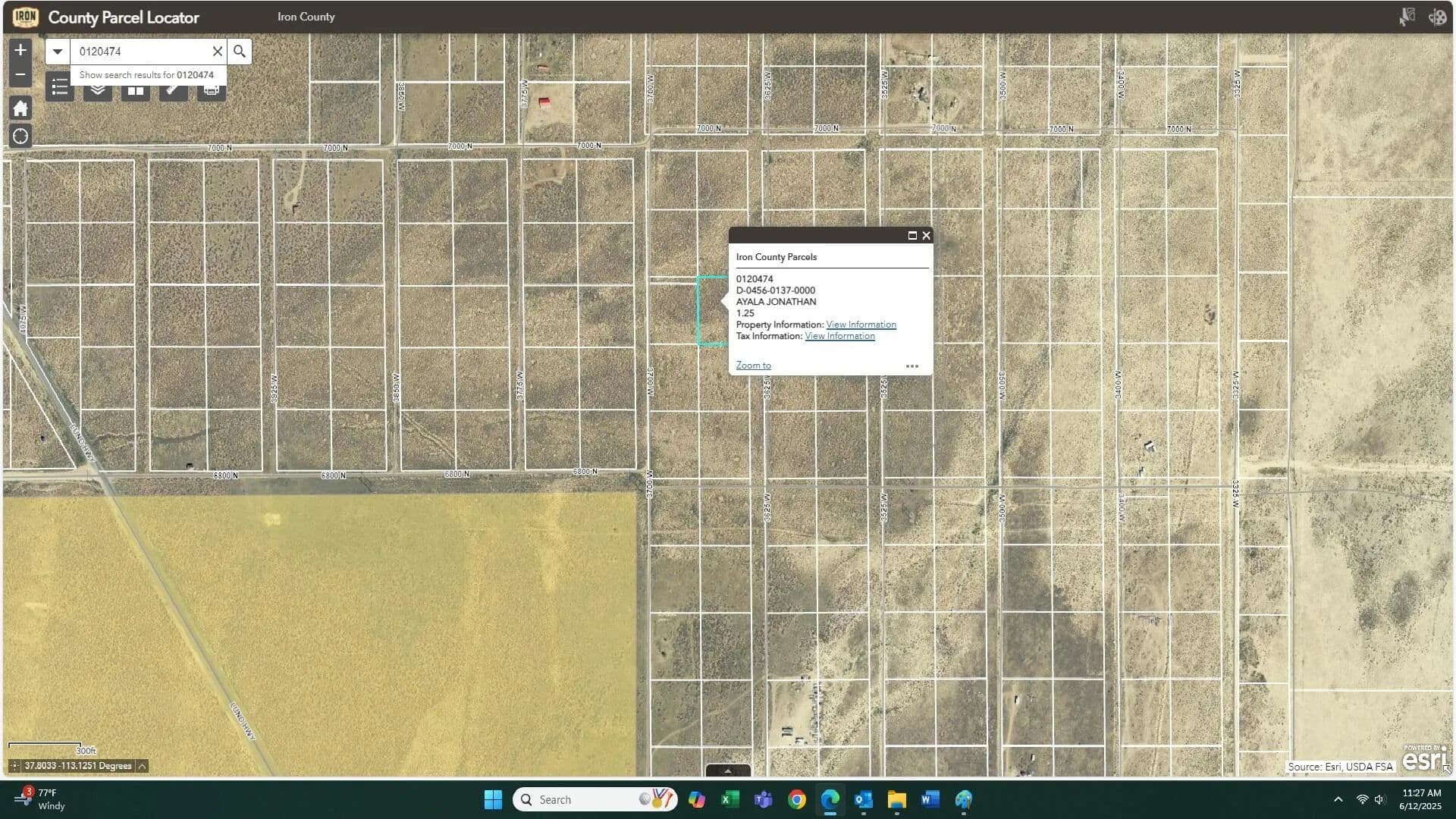Open the Measurement ruler tool

[174, 92]
